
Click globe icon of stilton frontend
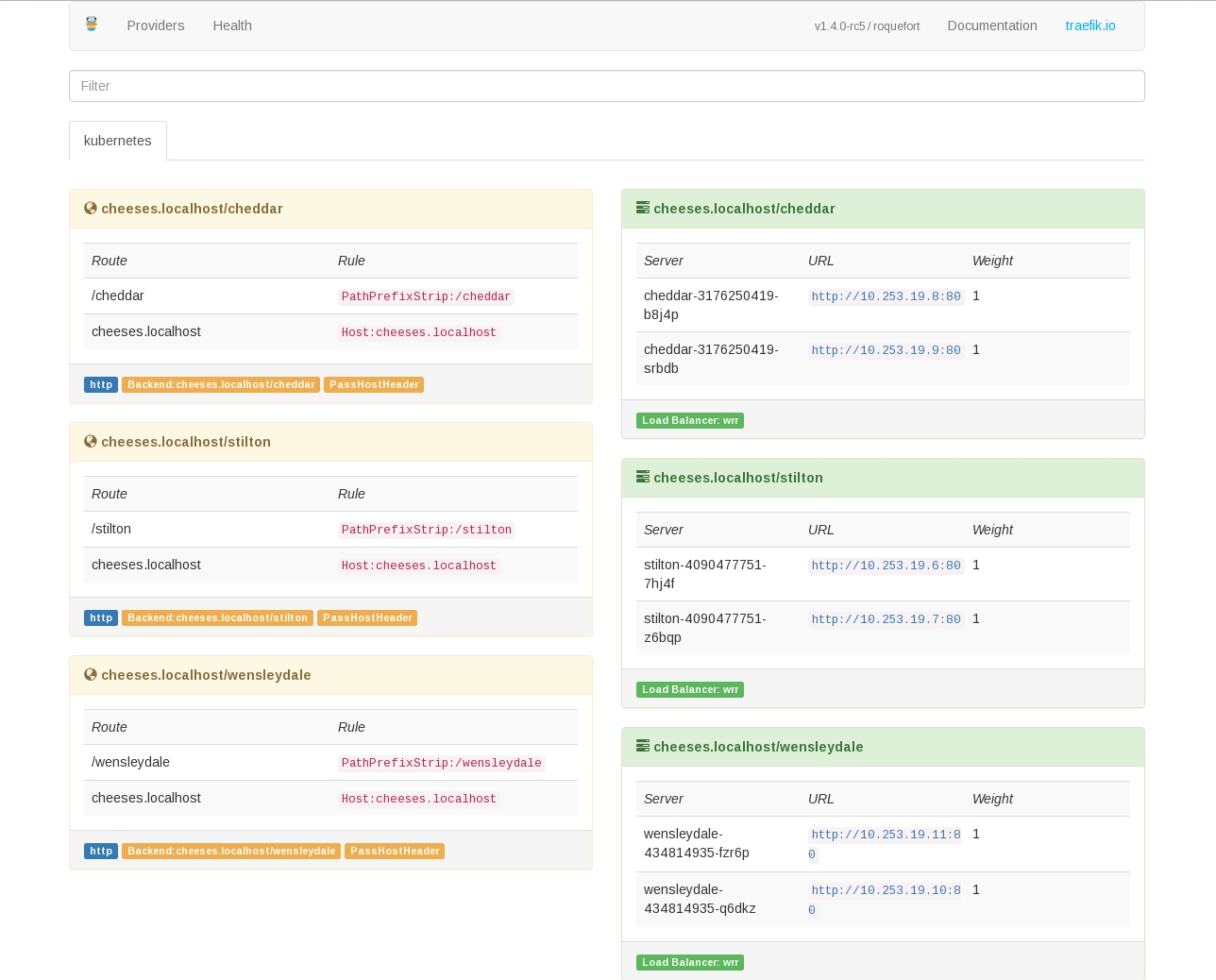[x=91, y=442]
